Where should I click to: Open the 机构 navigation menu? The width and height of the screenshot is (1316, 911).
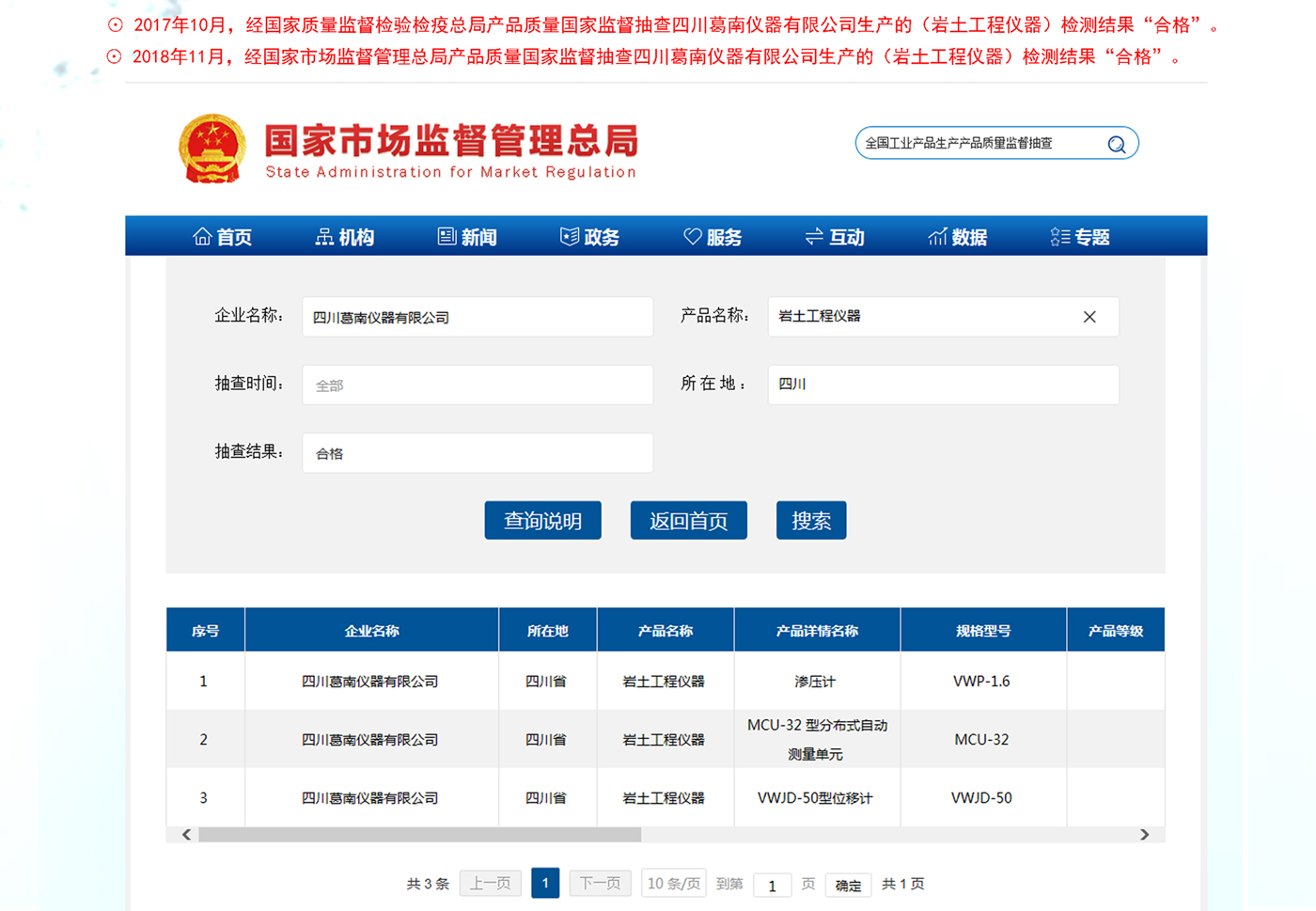pos(345,237)
